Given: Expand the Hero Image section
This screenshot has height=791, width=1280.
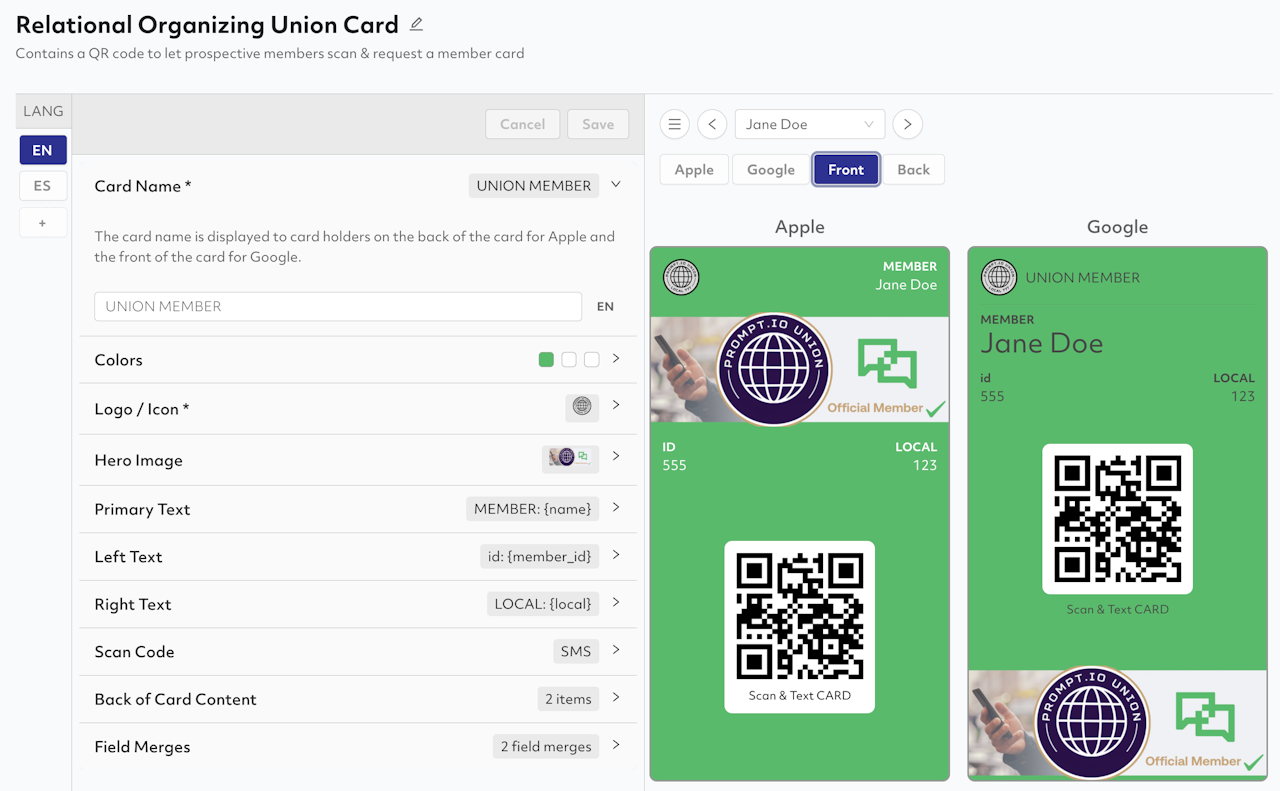Looking at the screenshot, I should tap(616, 456).
